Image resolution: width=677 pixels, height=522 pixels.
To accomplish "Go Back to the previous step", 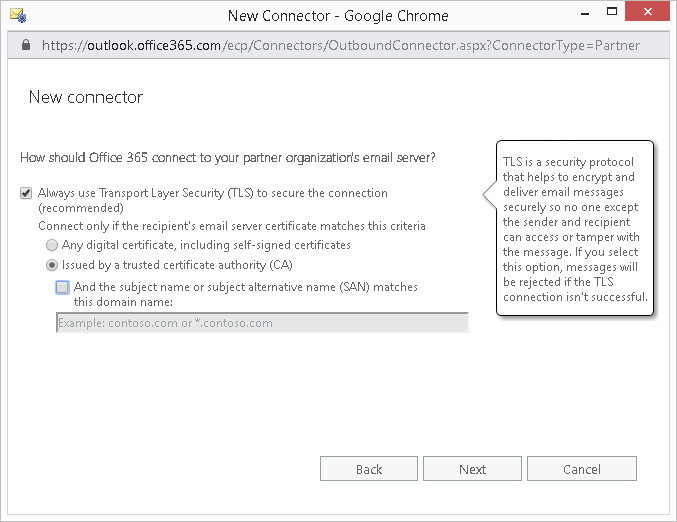I will [x=369, y=469].
